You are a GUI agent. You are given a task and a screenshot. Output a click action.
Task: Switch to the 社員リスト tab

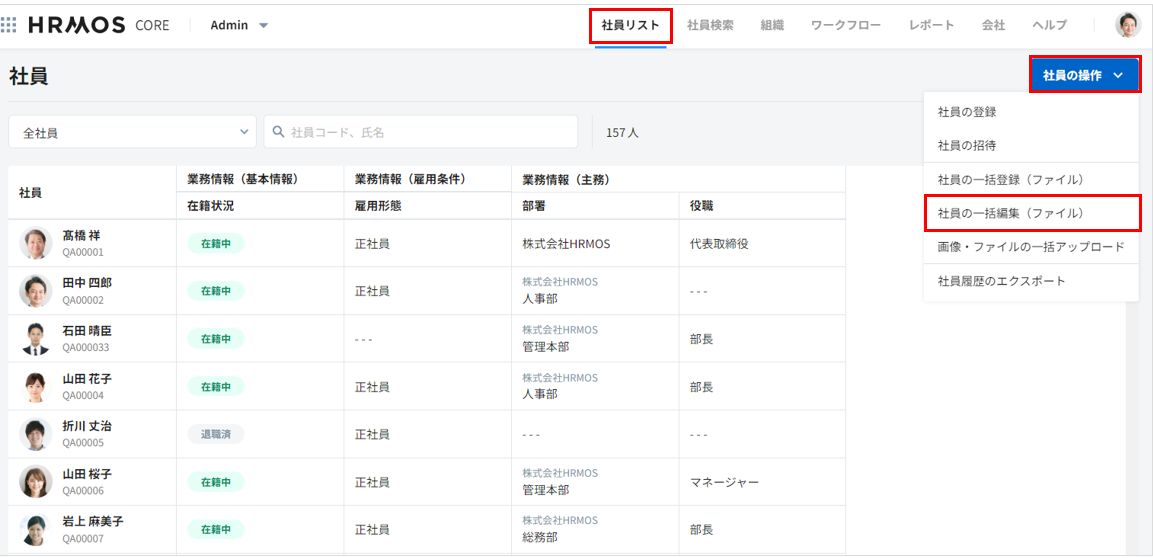pyautogui.click(x=630, y=25)
